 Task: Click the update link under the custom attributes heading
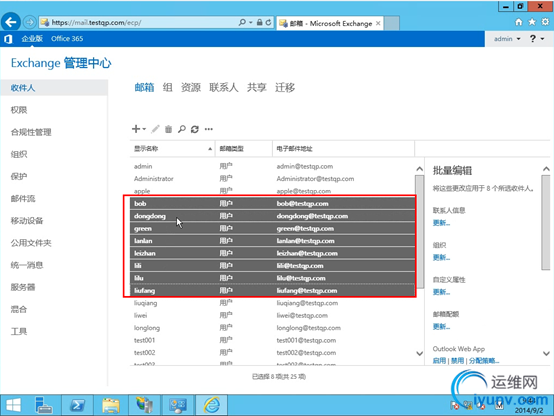(x=441, y=292)
